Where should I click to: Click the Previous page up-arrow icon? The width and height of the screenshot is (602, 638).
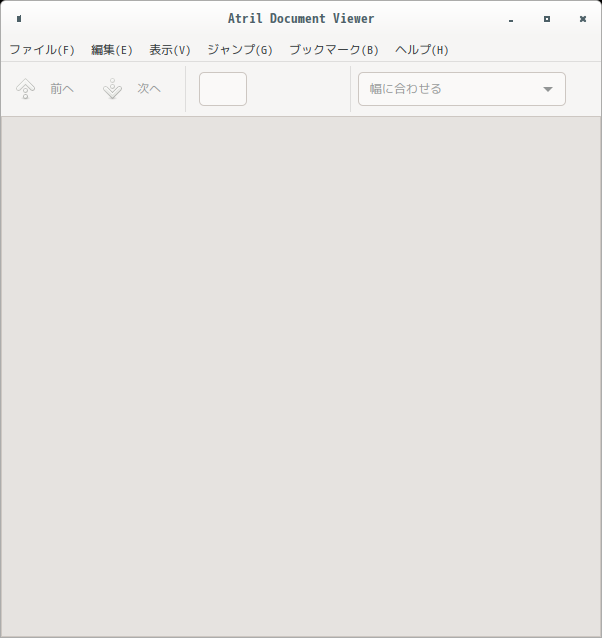25,89
